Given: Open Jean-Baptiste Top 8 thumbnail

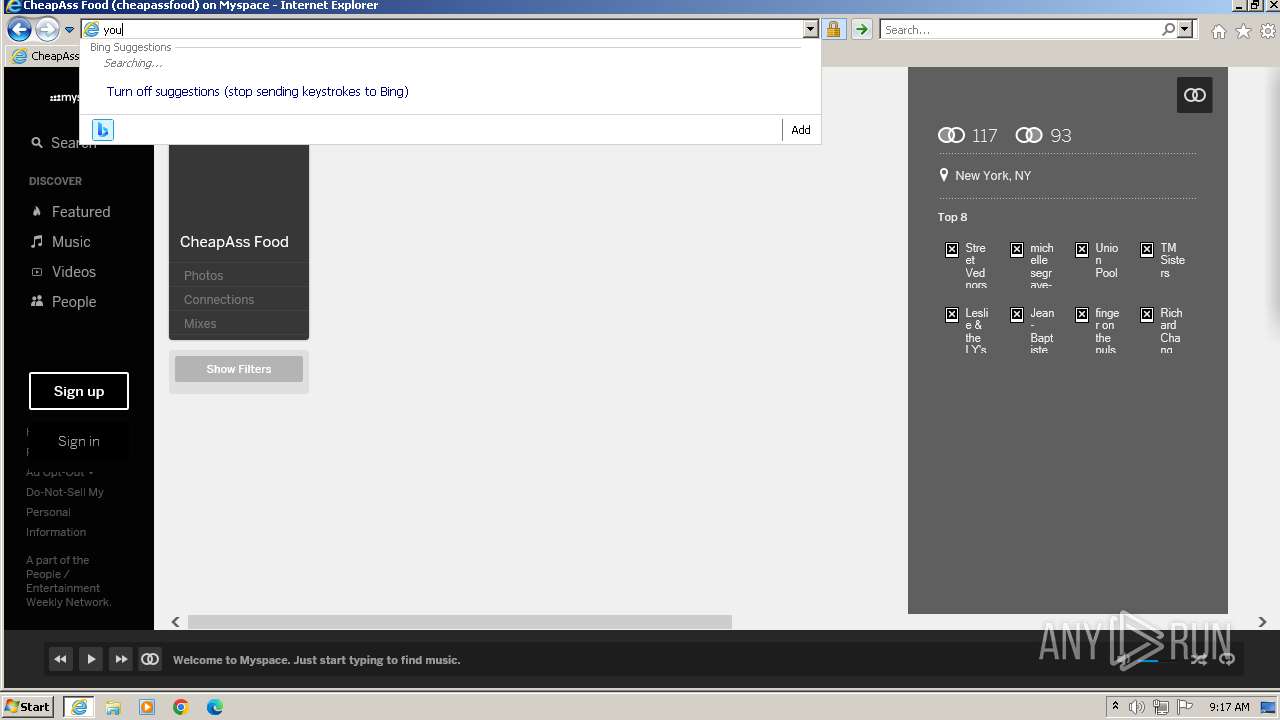Looking at the screenshot, I should tap(1032, 331).
